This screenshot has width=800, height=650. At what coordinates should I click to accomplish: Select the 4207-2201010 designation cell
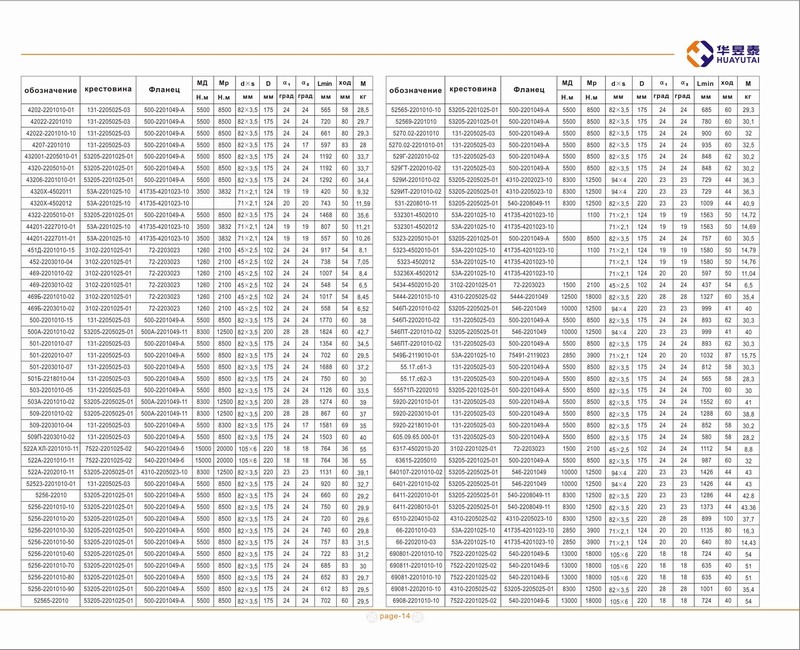51,145
